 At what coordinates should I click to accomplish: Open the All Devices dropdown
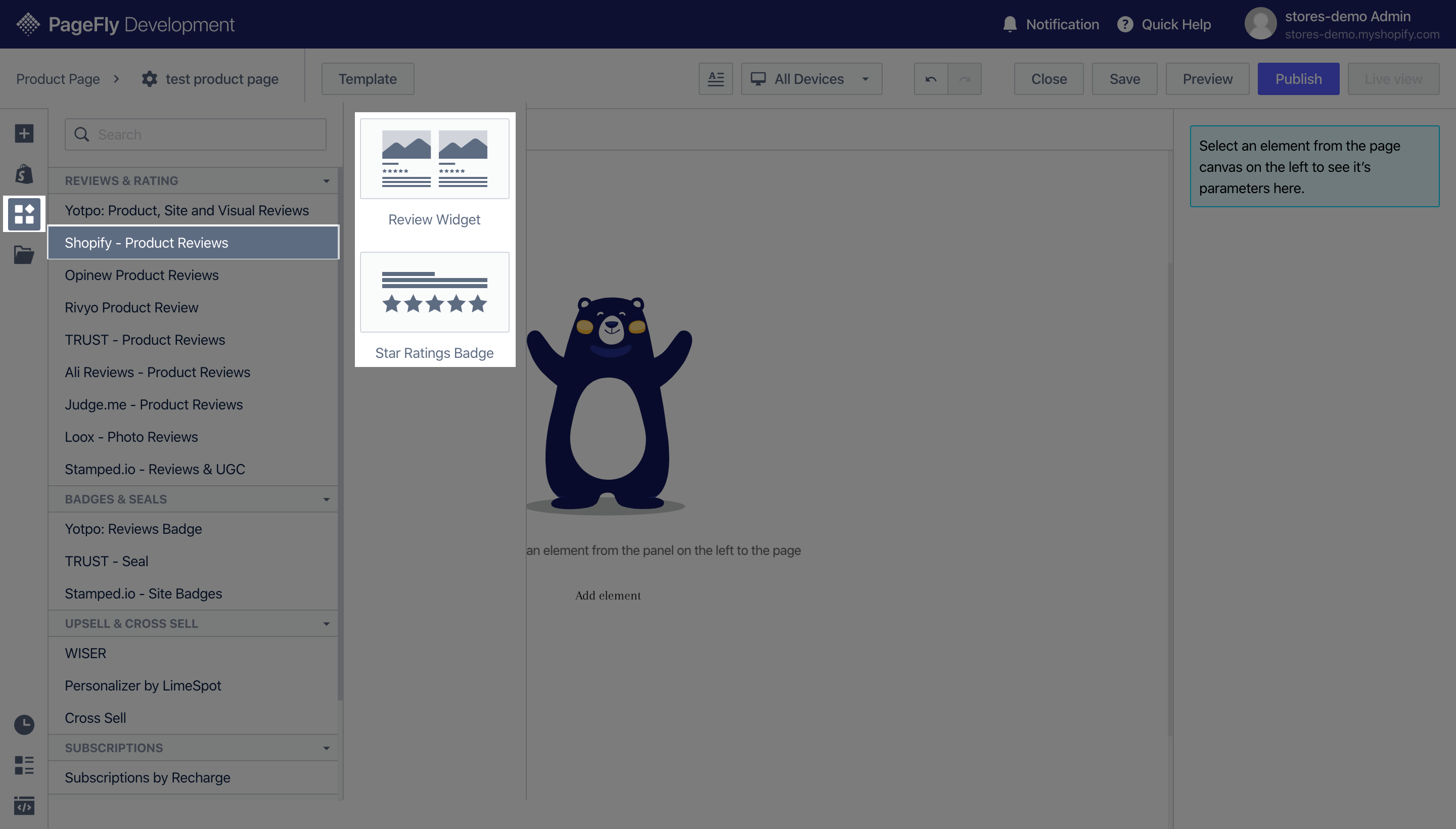(x=811, y=78)
